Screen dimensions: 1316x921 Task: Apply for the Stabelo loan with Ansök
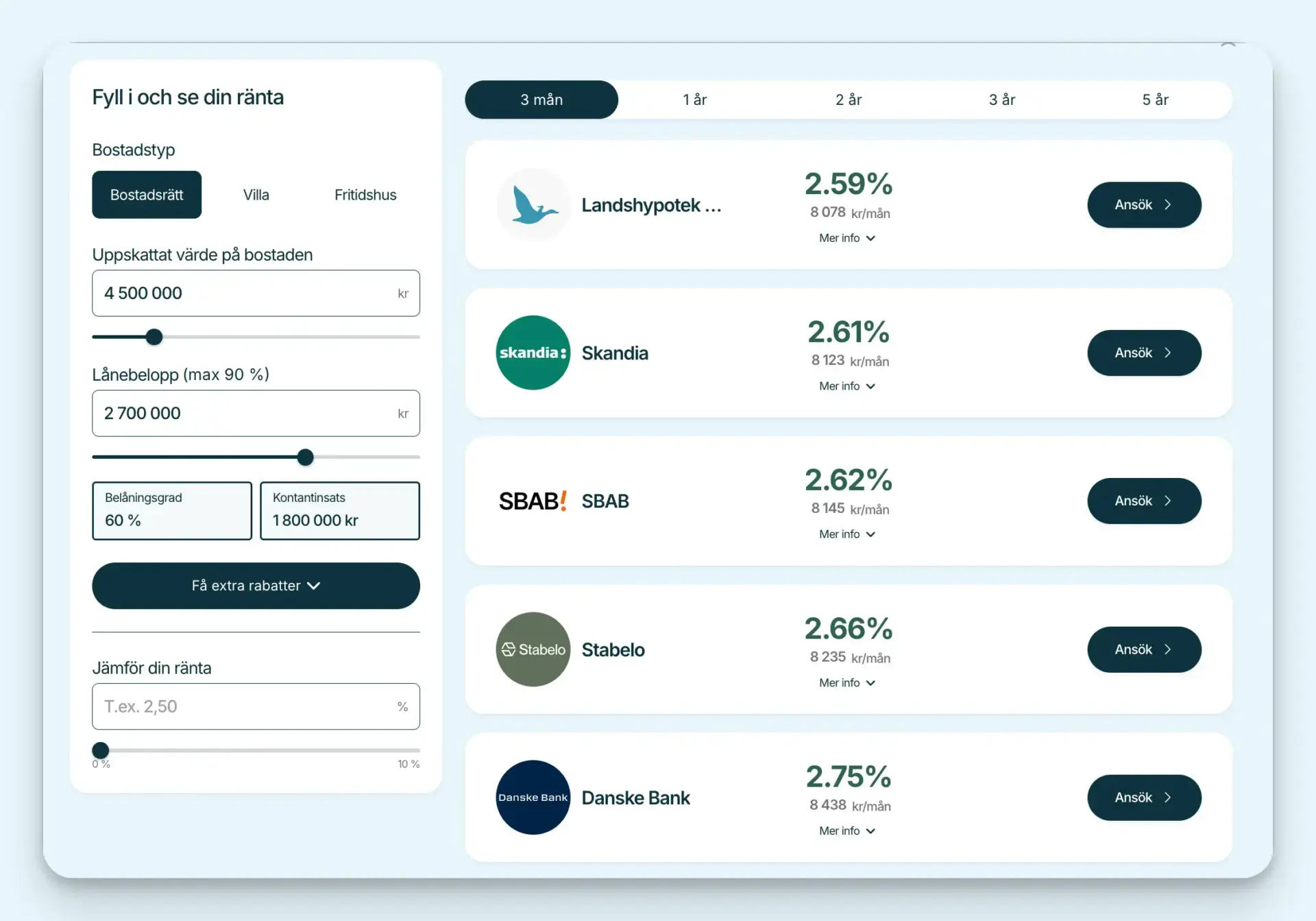point(1145,649)
